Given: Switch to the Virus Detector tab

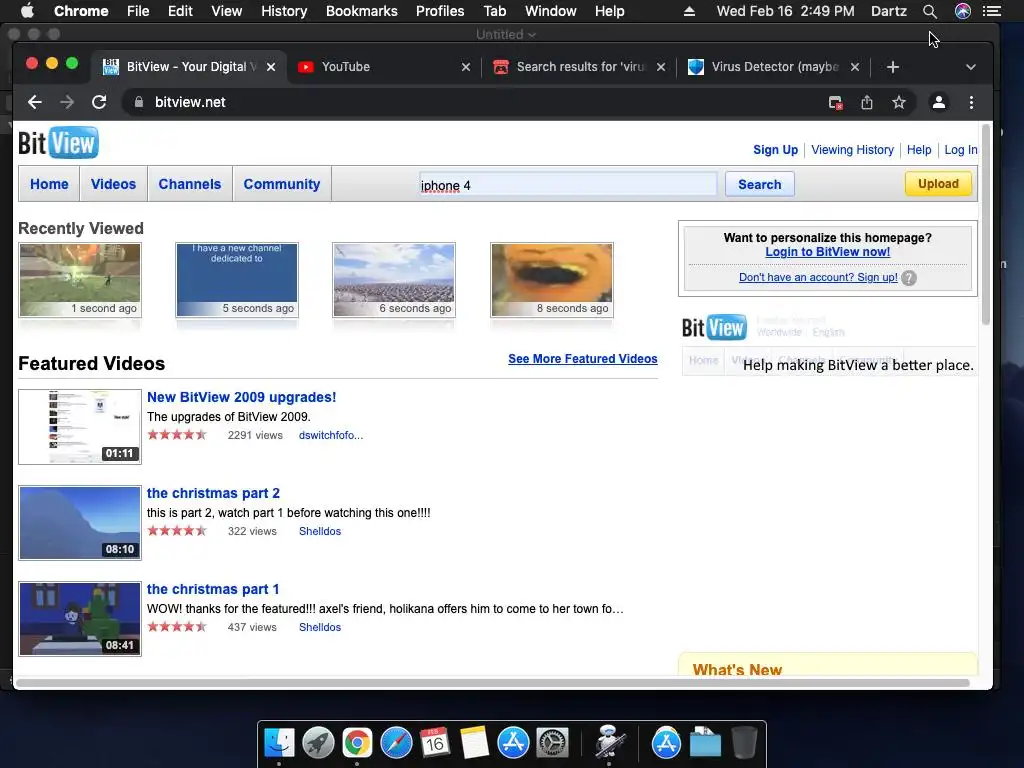Looking at the screenshot, I should pos(774,67).
